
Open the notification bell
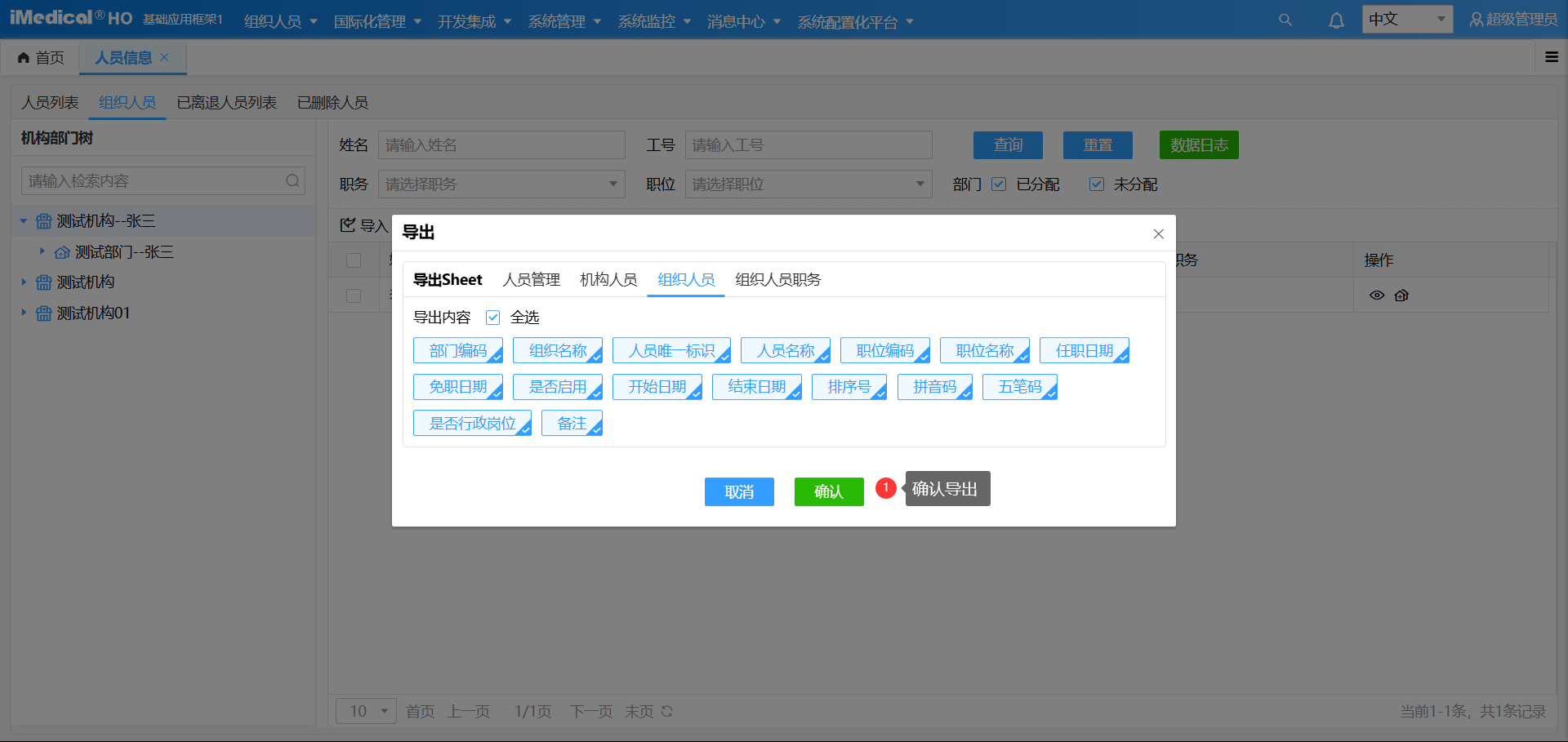pos(1336,20)
